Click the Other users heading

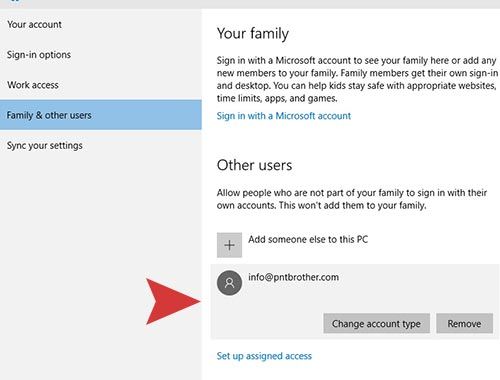click(254, 165)
